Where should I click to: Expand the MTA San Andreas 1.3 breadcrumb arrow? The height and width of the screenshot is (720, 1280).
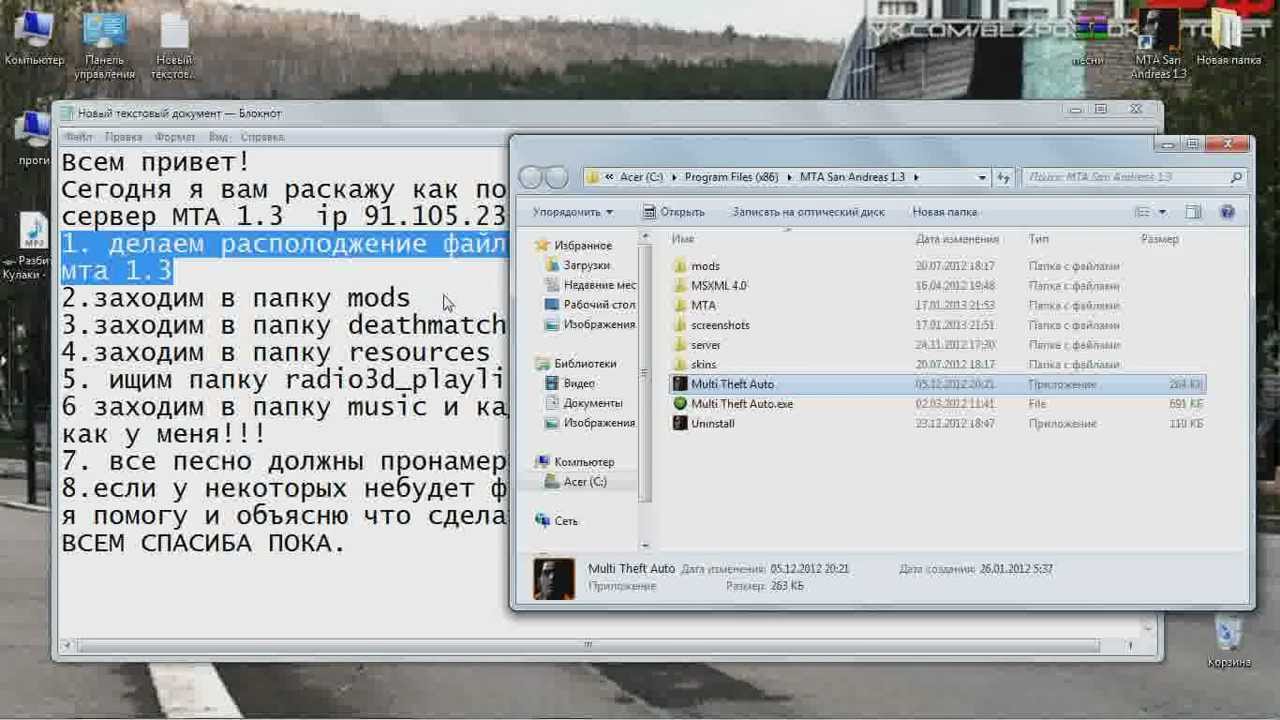915,178
